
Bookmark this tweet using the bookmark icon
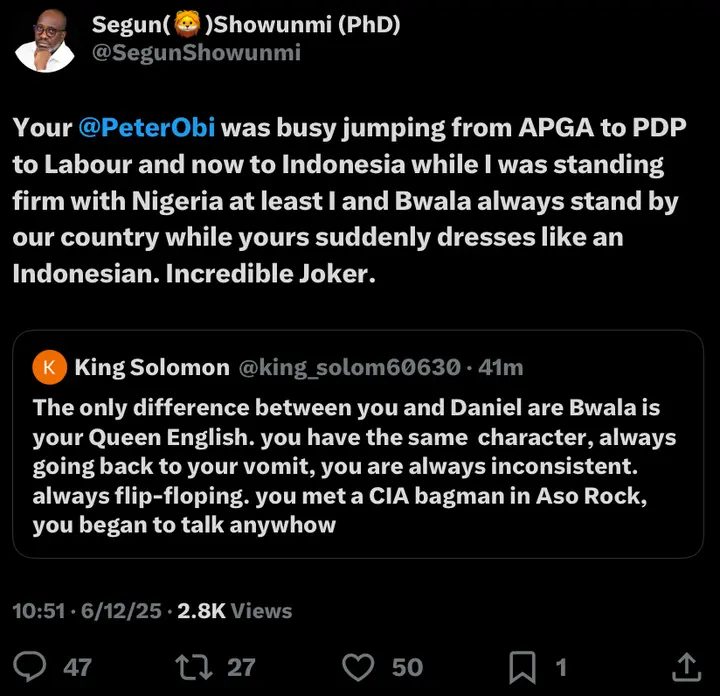pos(524,666)
